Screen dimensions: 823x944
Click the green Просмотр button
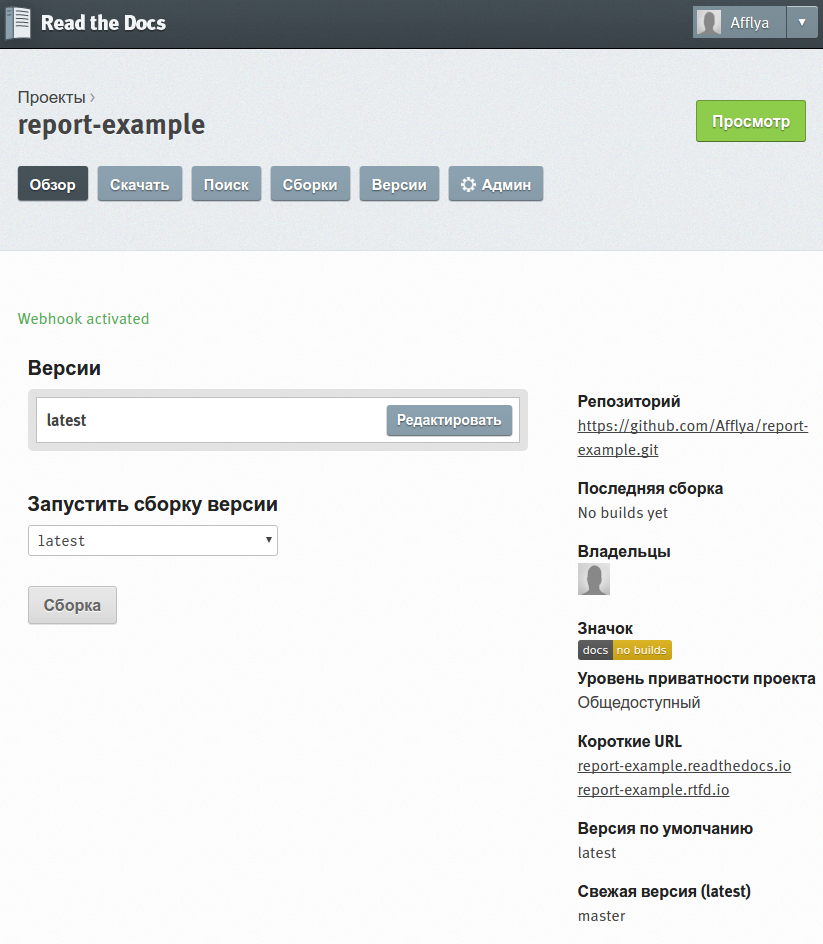[751, 121]
